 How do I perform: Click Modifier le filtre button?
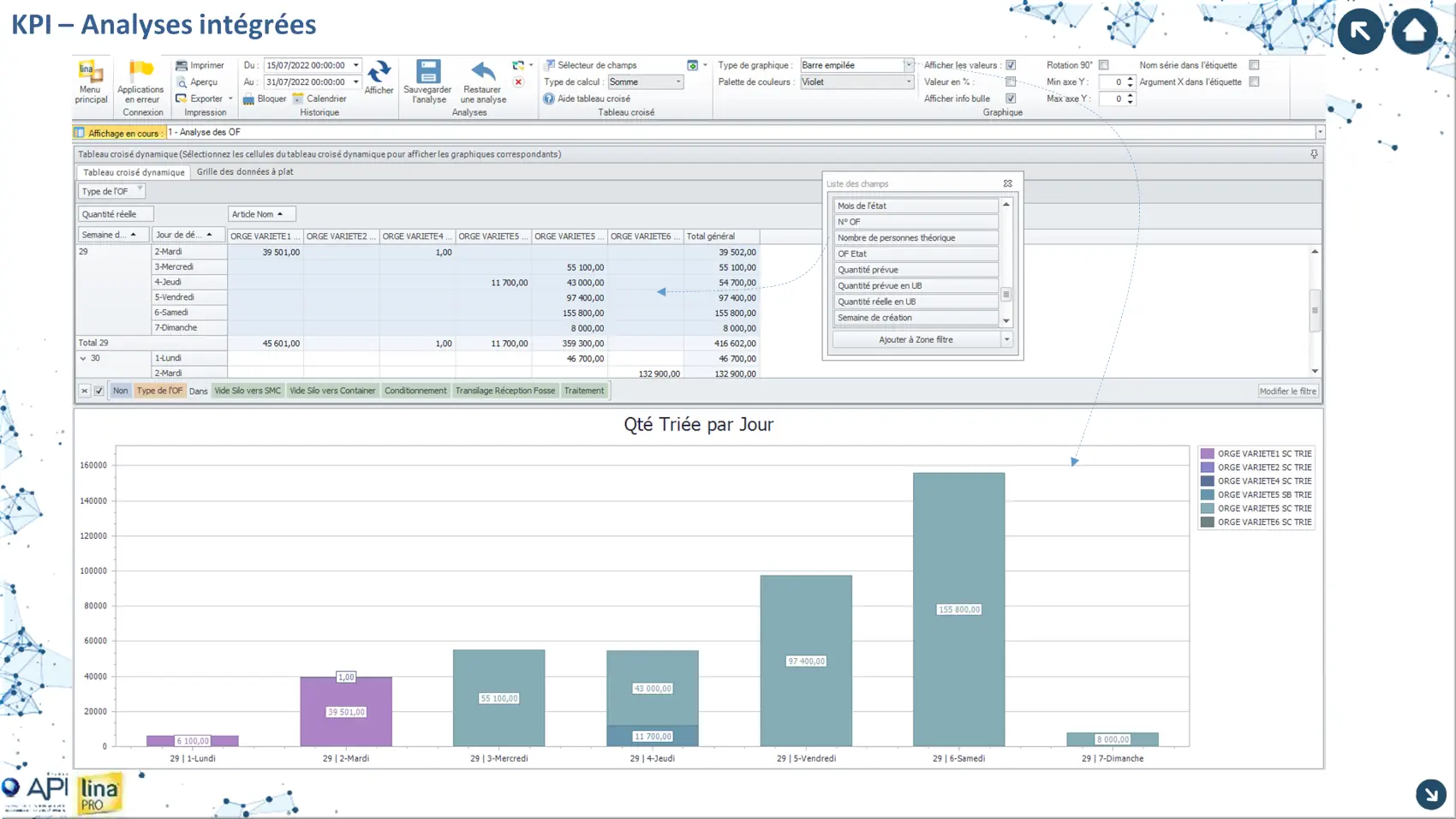click(1287, 391)
